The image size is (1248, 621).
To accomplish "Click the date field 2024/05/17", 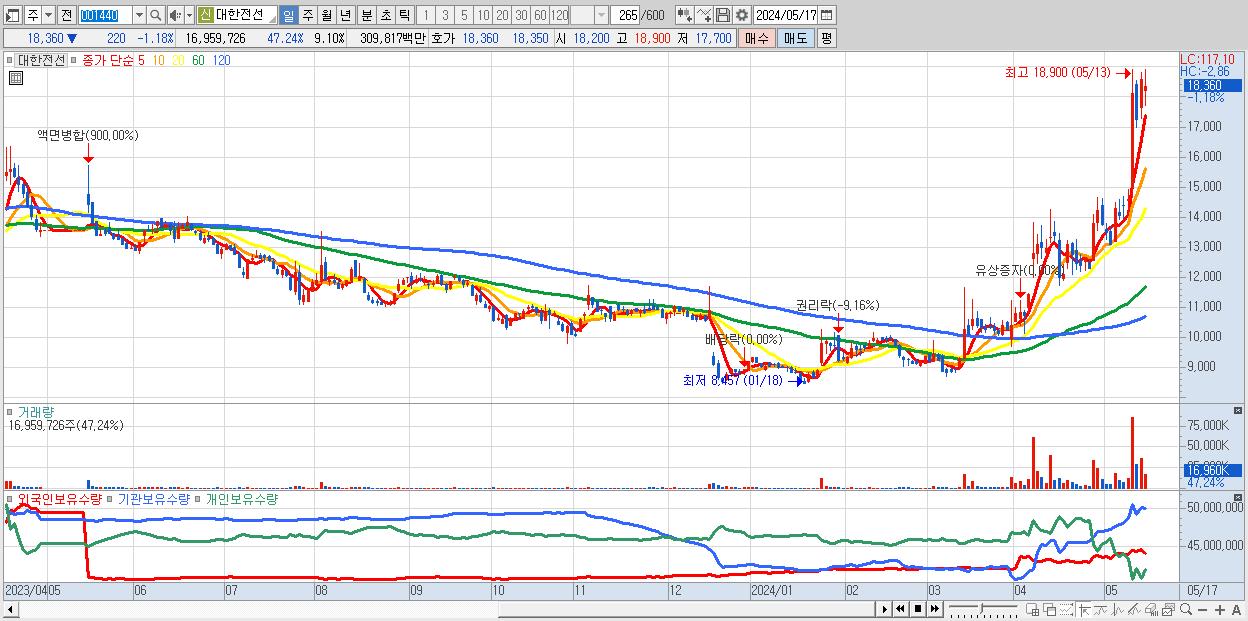I will click(x=785, y=15).
